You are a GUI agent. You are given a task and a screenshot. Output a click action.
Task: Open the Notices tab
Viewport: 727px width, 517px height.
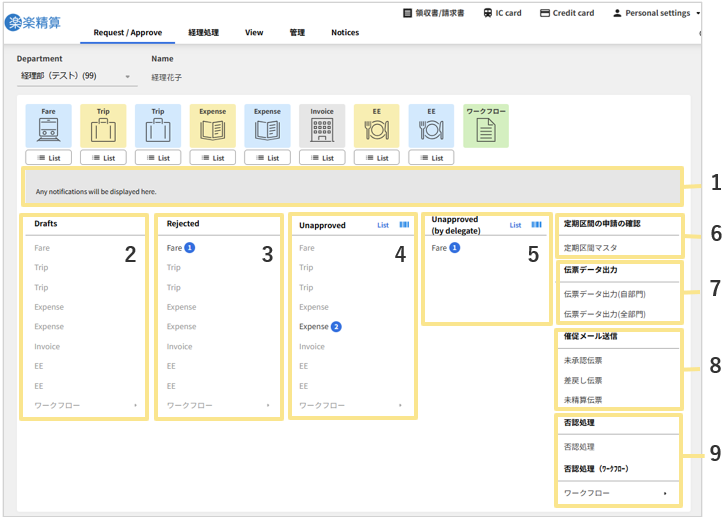[x=345, y=33]
